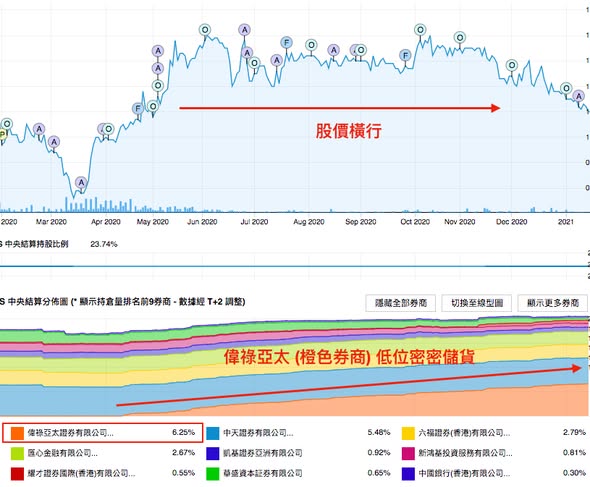
Task: Click the O marker next to the April F marker
Action: pyautogui.click(x=153, y=106)
